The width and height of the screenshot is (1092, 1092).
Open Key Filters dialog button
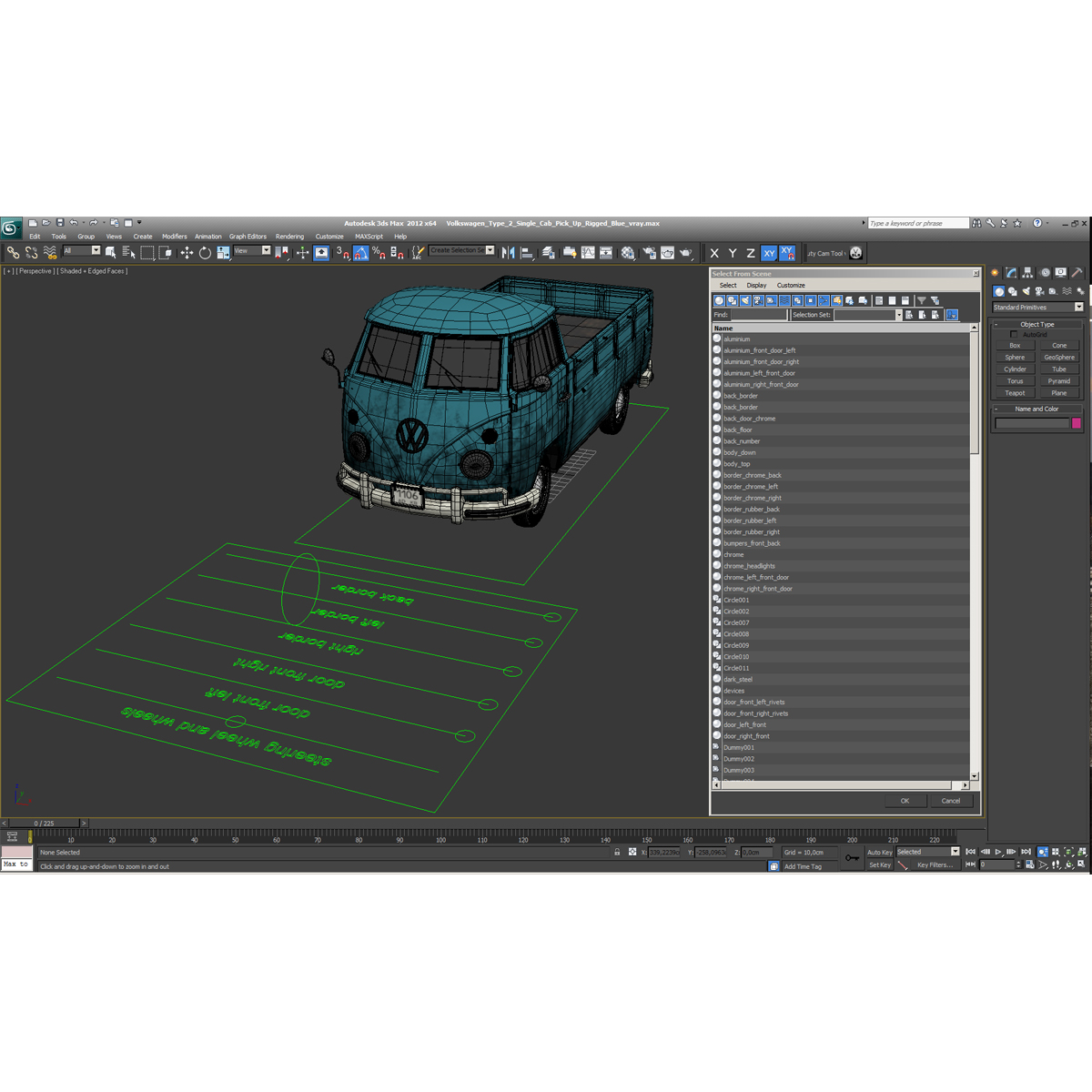pyautogui.click(x=935, y=864)
